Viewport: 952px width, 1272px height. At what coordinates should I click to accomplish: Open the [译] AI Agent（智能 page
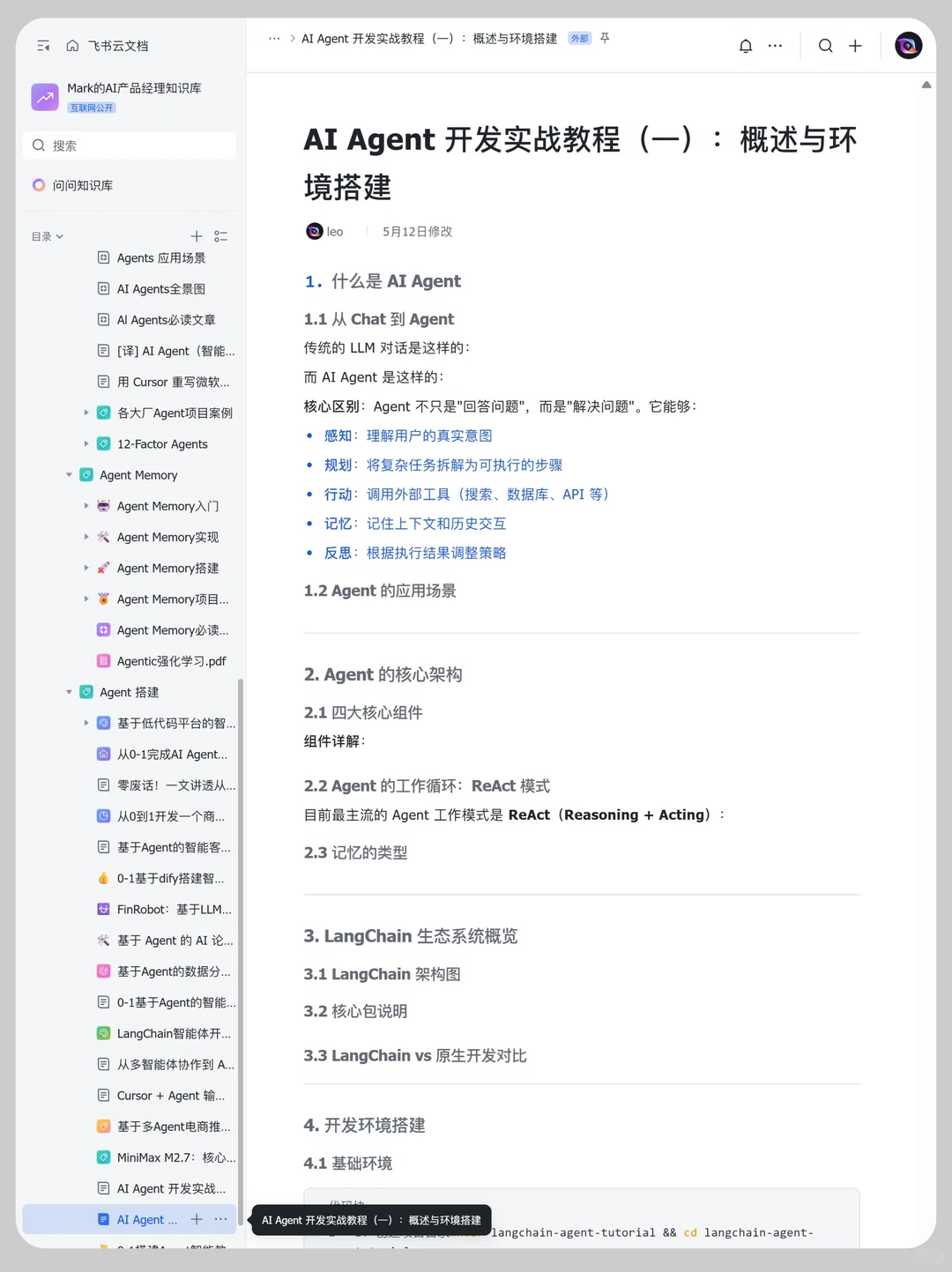[x=176, y=351]
